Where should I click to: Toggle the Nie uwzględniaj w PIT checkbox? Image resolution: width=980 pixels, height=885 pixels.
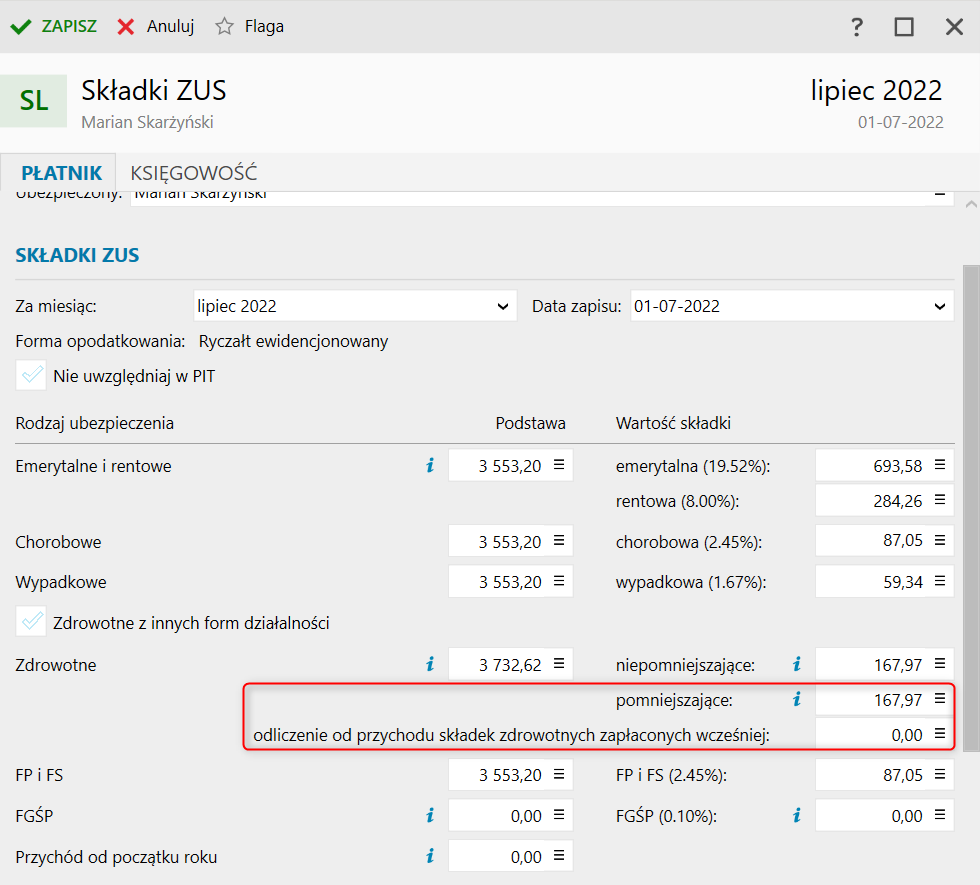coord(32,376)
